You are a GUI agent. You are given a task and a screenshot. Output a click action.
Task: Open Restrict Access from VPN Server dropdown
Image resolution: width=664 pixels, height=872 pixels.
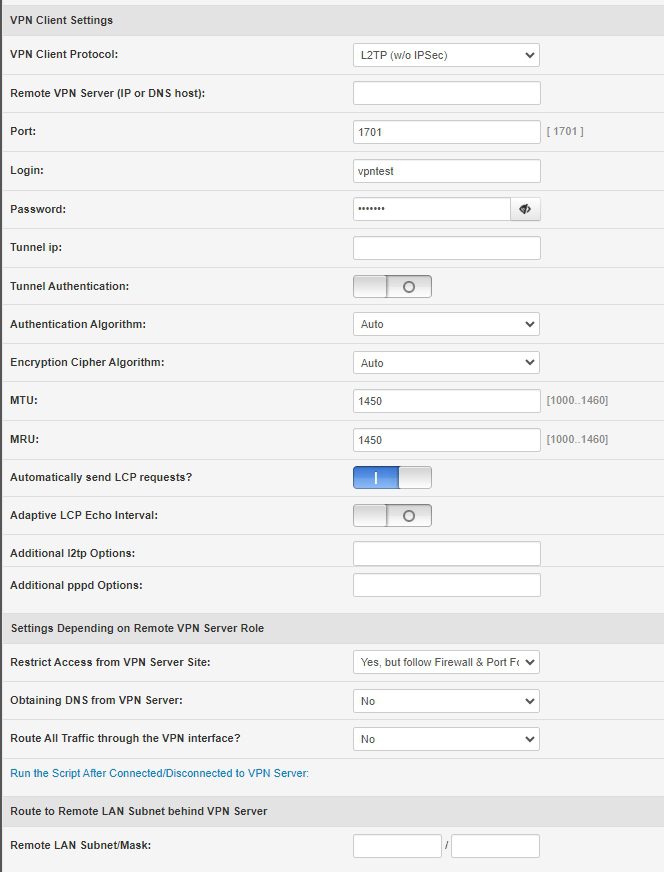click(x=446, y=662)
